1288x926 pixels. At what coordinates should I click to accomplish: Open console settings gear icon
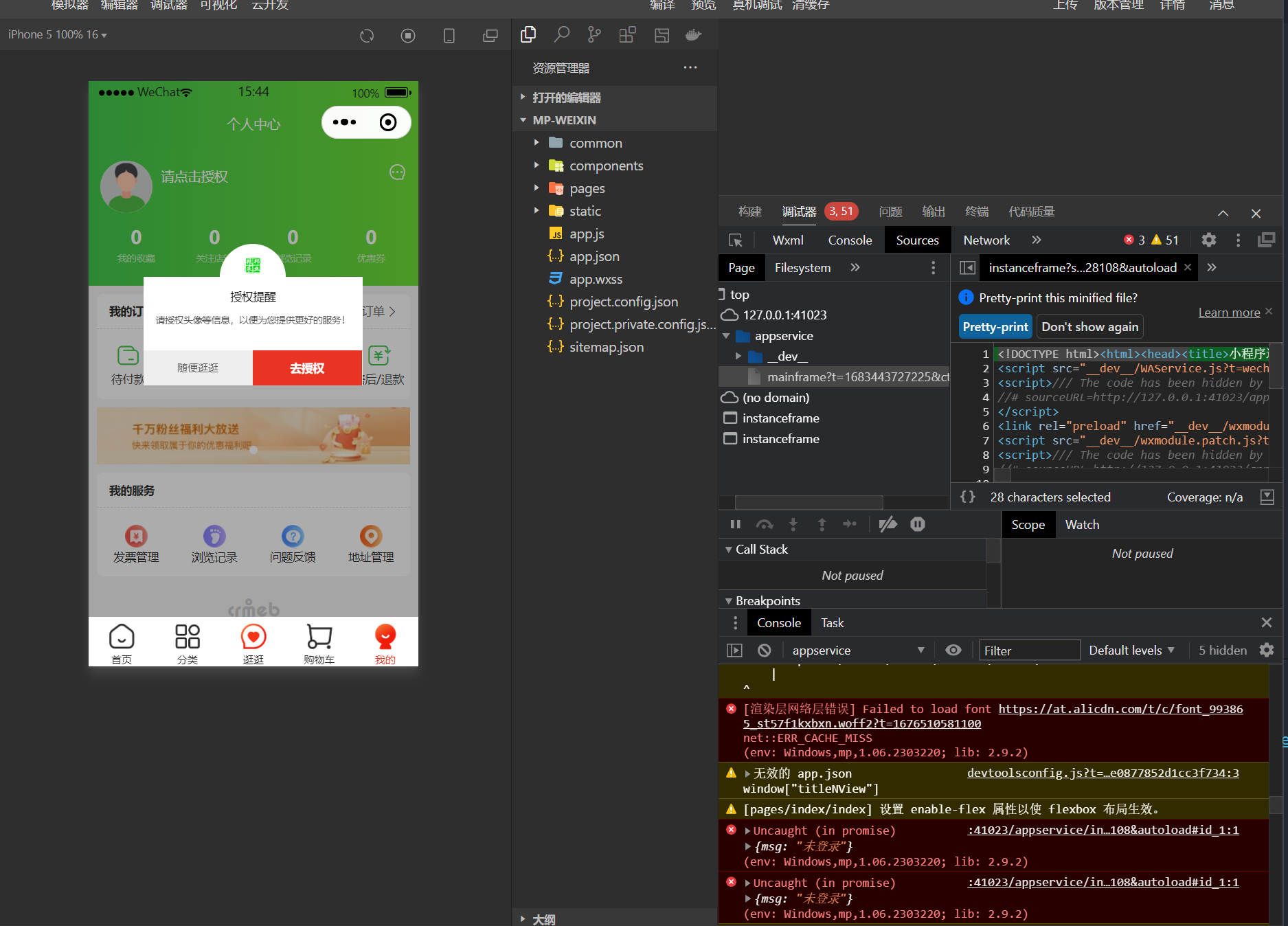(1267, 650)
